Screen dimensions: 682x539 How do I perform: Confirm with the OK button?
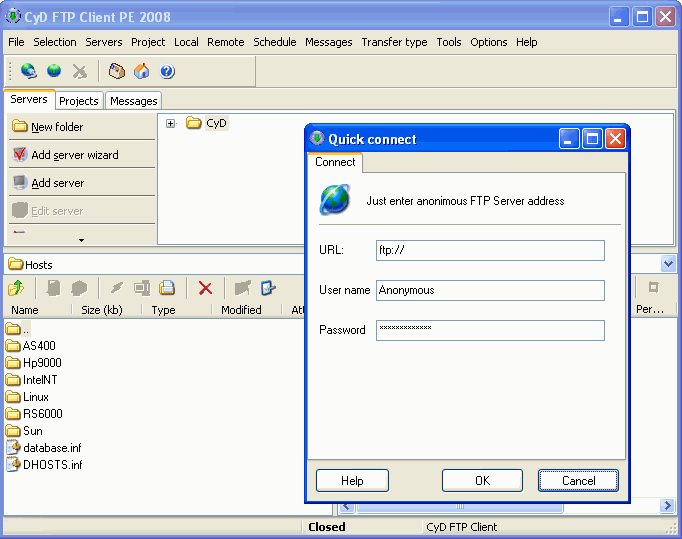[x=482, y=481]
